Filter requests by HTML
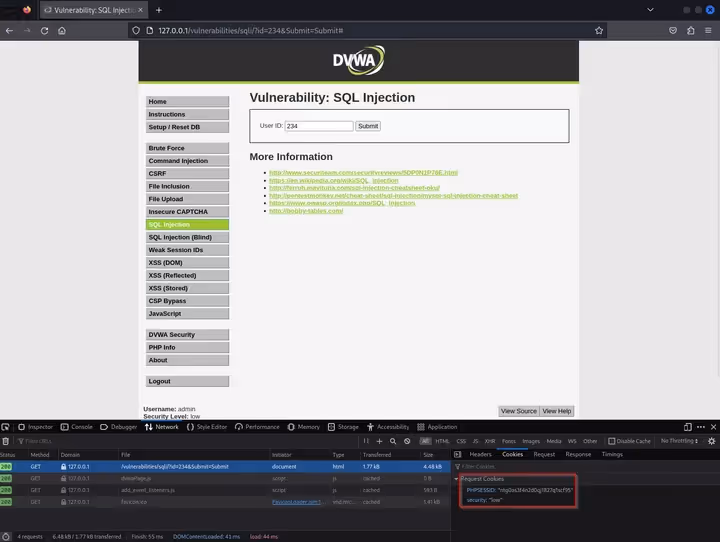Screen dimensions: 720x542 [442, 441]
